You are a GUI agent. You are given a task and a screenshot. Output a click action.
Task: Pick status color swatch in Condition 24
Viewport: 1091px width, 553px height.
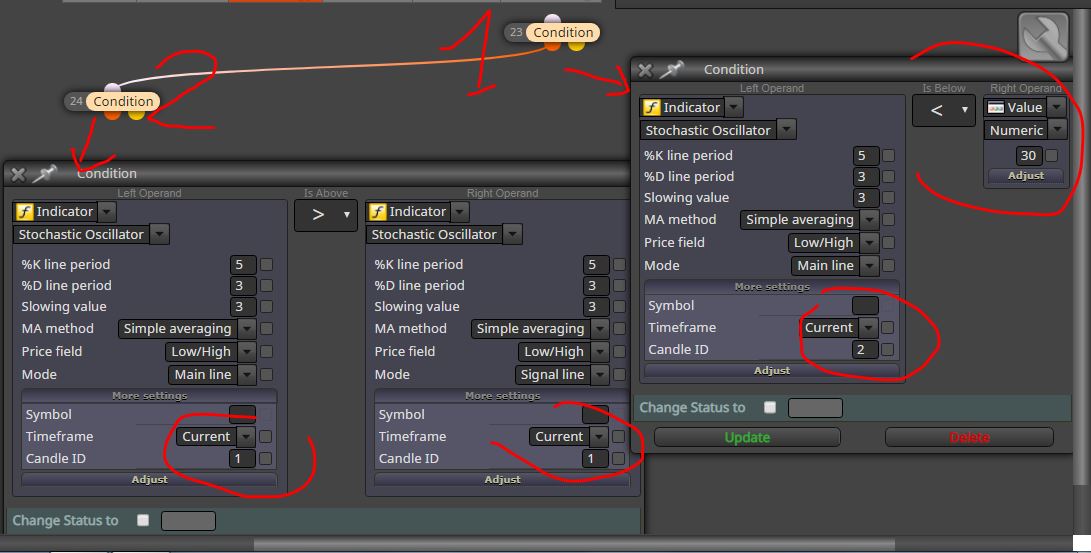click(x=188, y=520)
